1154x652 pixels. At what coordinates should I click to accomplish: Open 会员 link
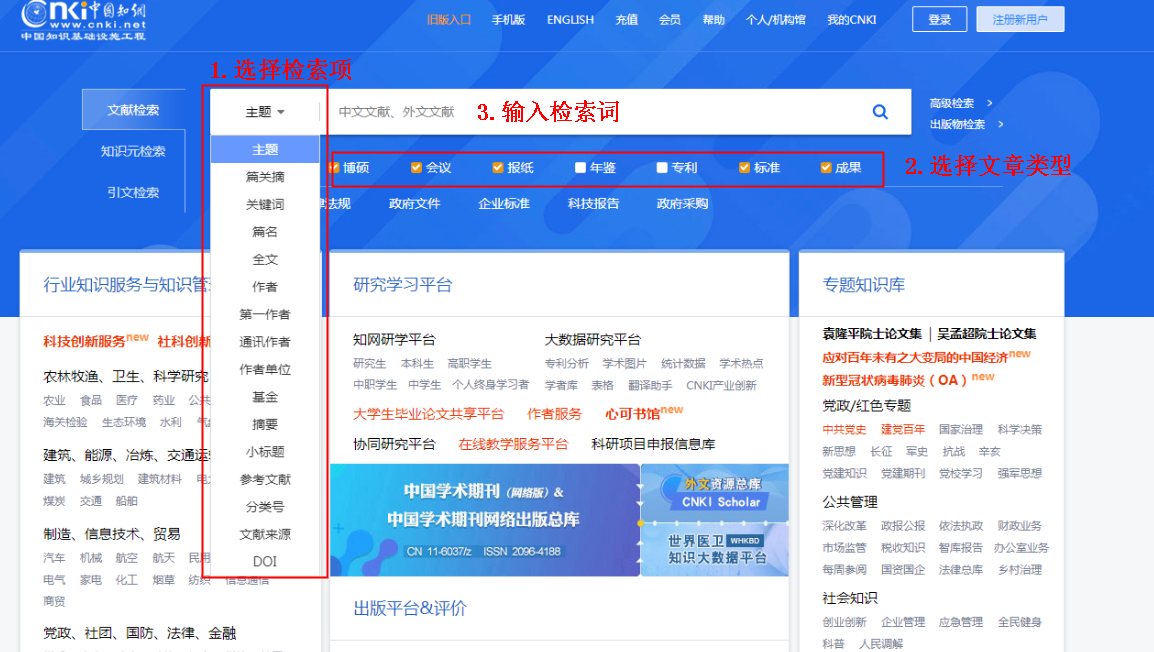[670, 20]
